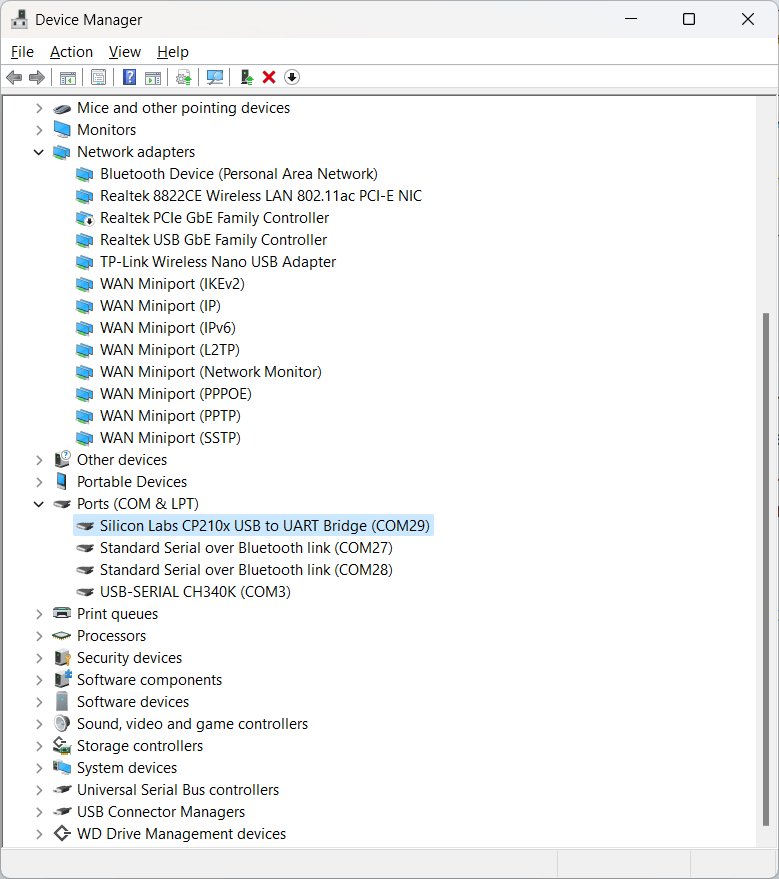Select Realtek USB GbE Family Controller
The width and height of the screenshot is (779, 879).
pos(213,240)
